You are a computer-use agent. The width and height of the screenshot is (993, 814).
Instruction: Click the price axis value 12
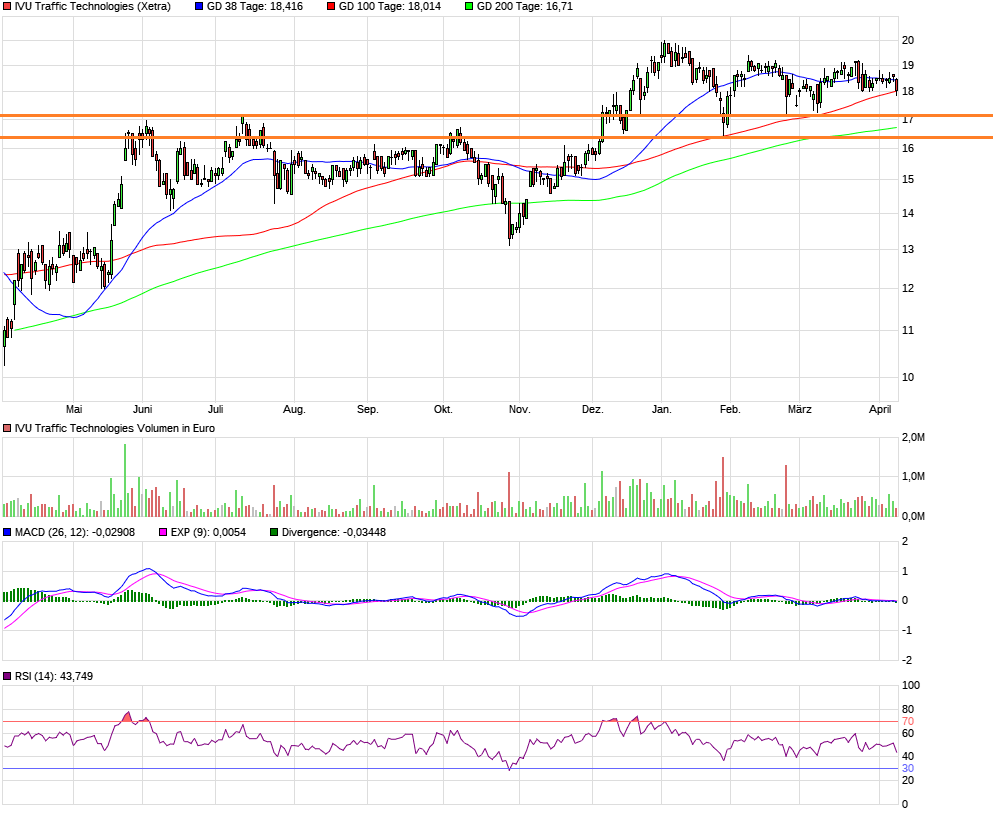[908, 288]
